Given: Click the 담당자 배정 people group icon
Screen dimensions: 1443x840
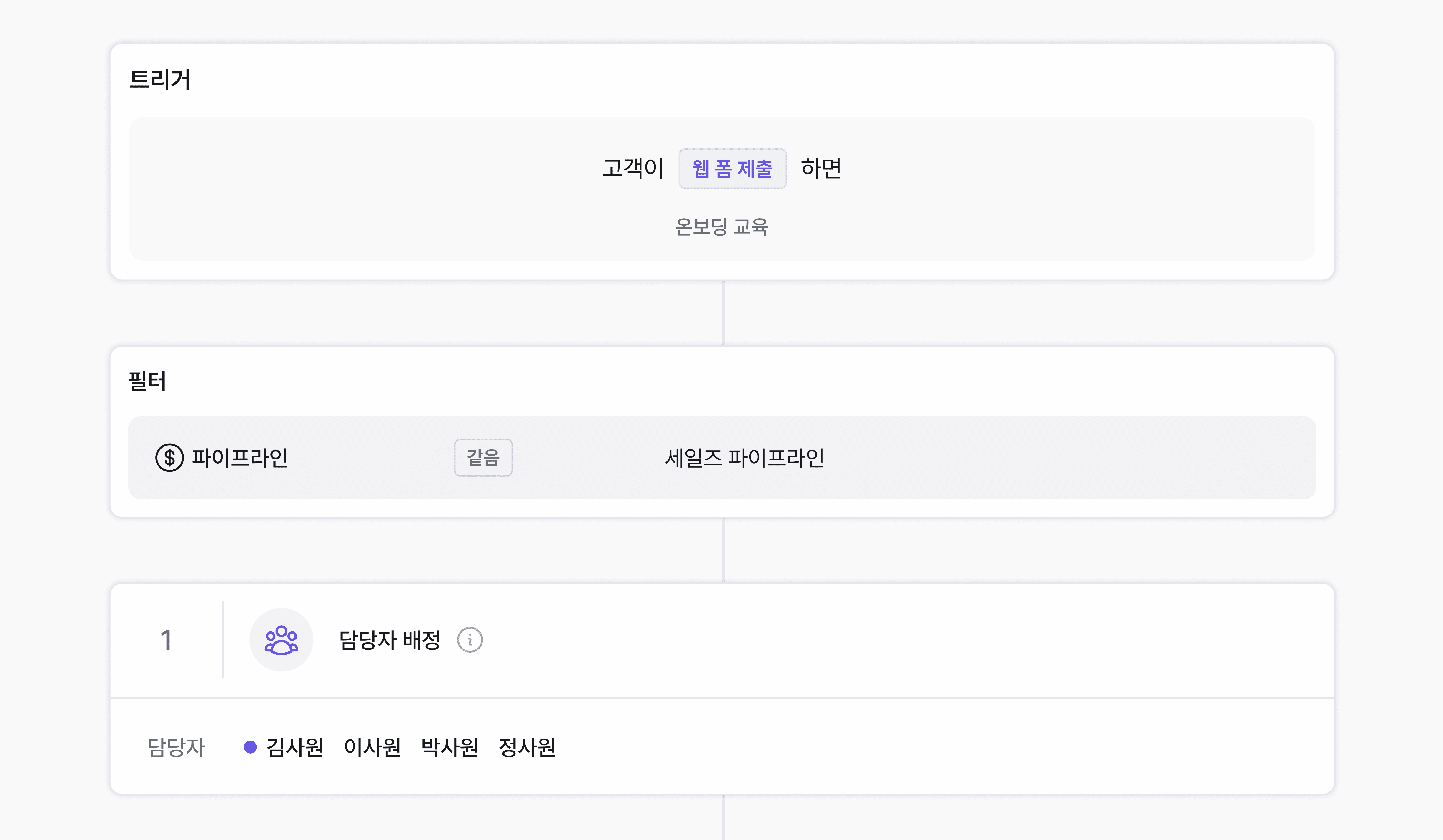Looking at the screenshot, I should point(281,640).
